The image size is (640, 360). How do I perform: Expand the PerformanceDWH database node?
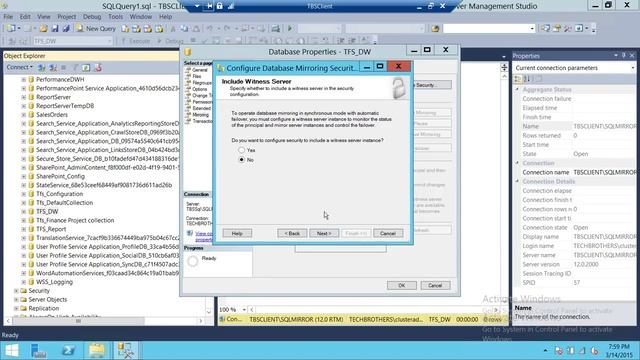point(24,80)
